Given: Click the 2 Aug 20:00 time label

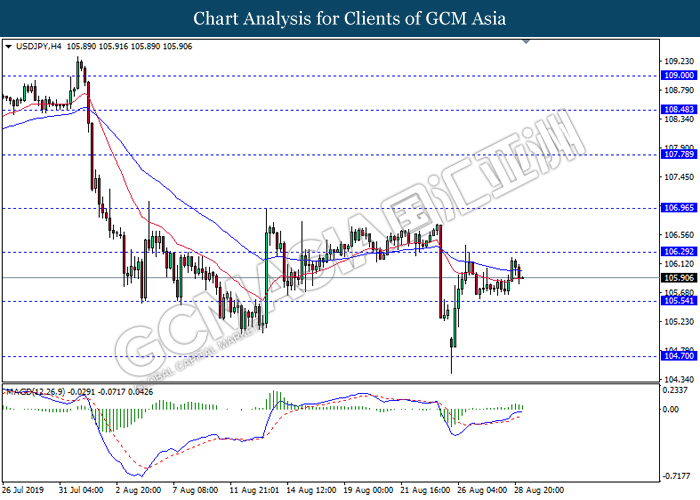Looking at the screenshot, I should 138,490.
